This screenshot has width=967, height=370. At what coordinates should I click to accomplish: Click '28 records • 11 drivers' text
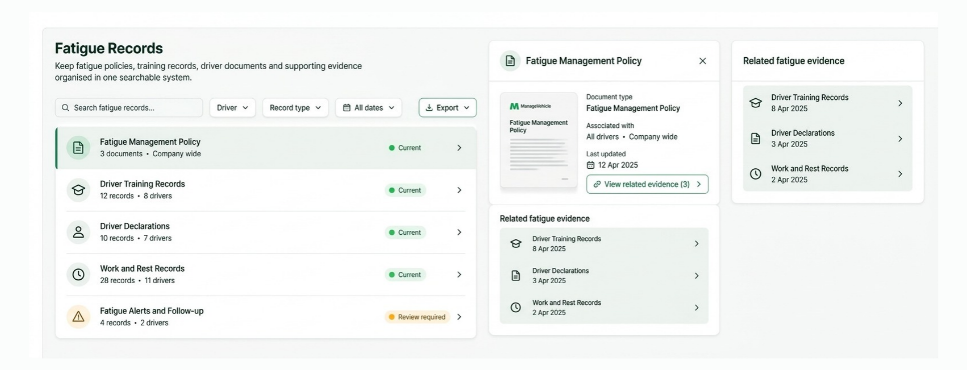click(137, 281)
